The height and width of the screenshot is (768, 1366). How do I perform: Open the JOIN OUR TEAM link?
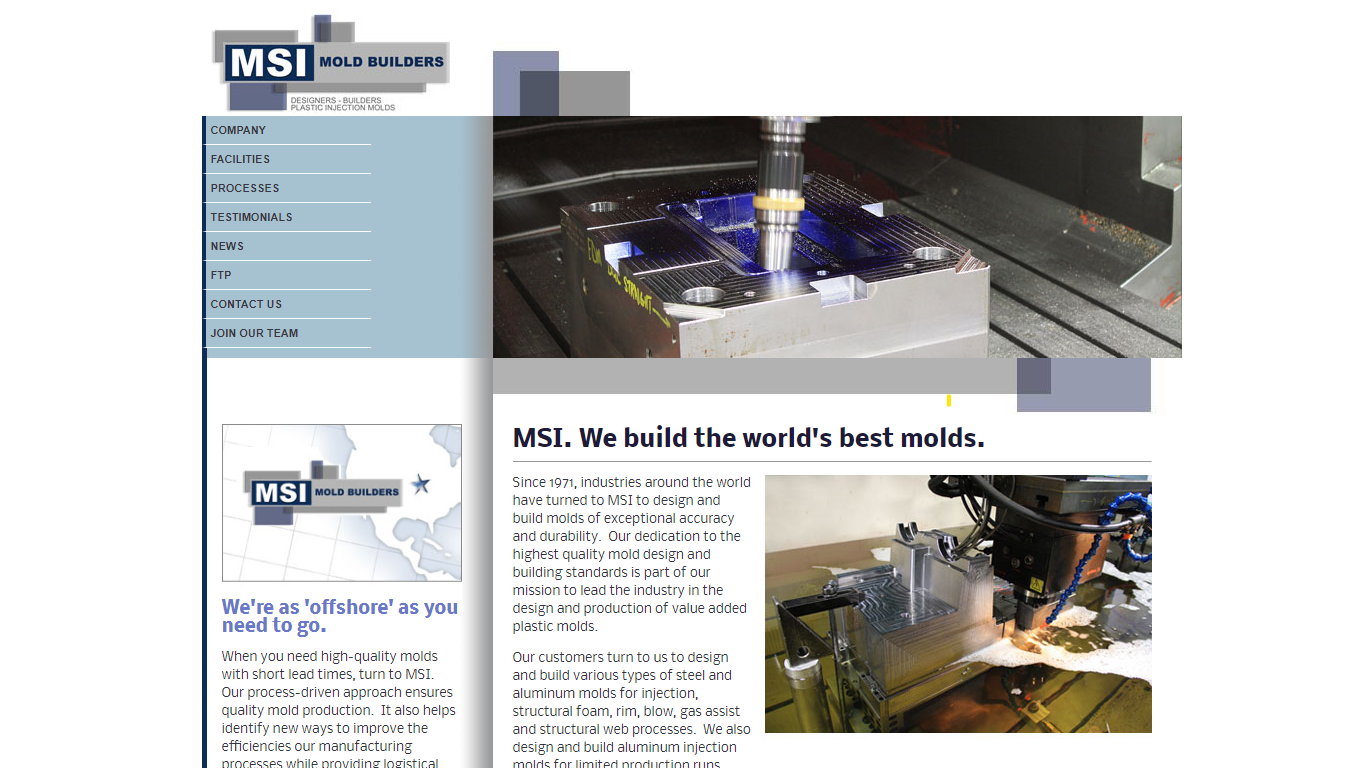point(254,333)
